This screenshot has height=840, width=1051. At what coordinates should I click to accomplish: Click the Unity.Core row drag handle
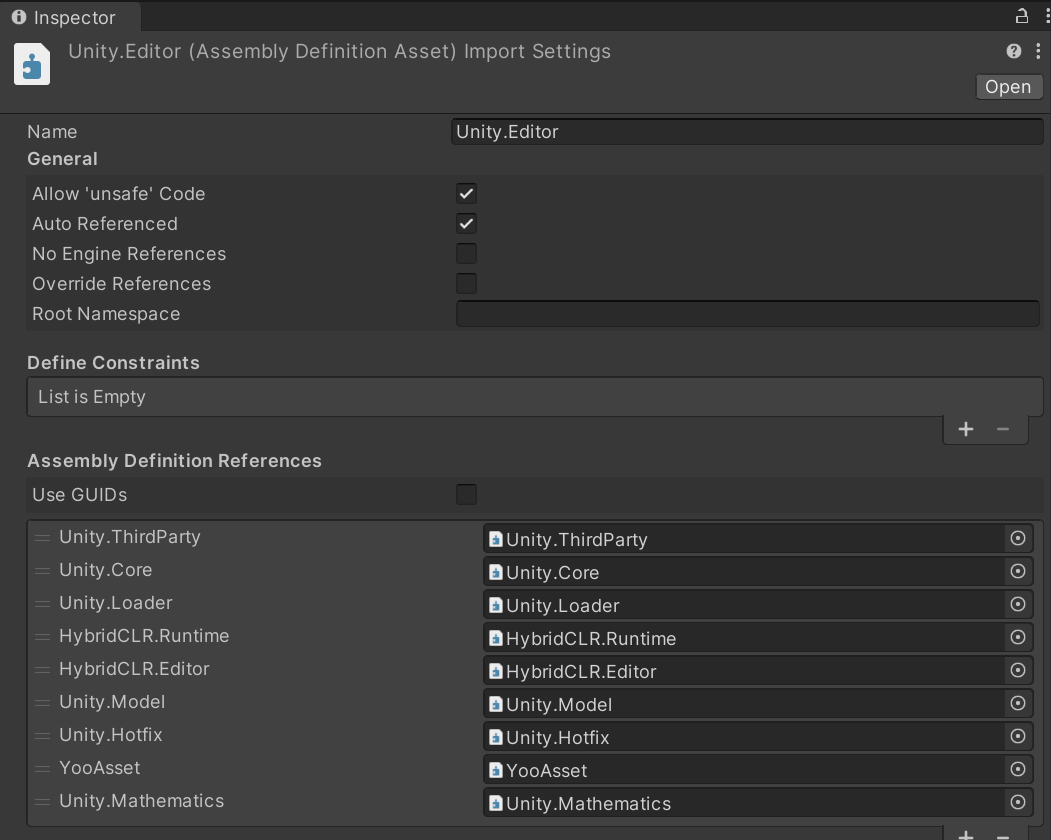click(42, 571)
